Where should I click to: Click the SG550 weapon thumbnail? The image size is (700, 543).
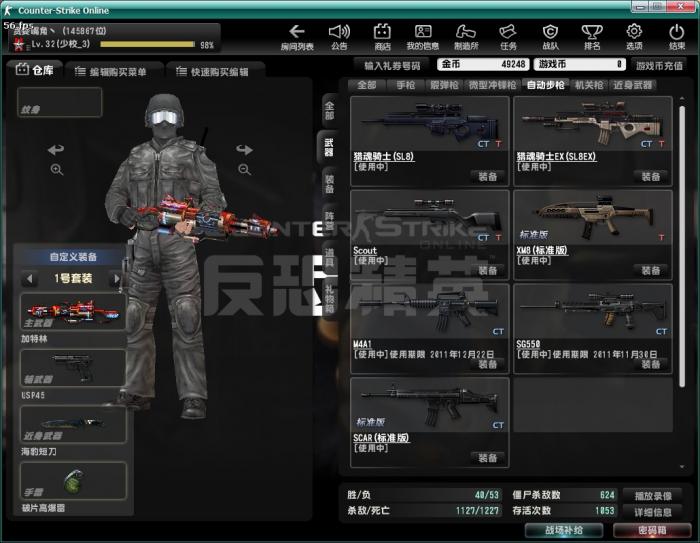pyautogui.click(x=593, y=312)
